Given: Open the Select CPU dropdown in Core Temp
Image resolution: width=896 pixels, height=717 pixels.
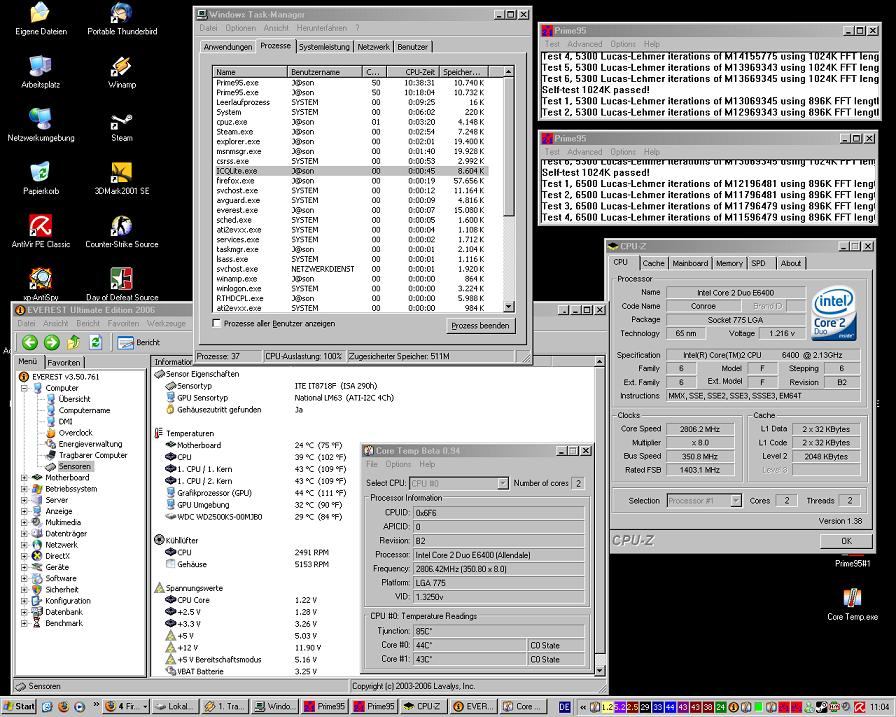Looking at the screenshot, I should (502, 483).
